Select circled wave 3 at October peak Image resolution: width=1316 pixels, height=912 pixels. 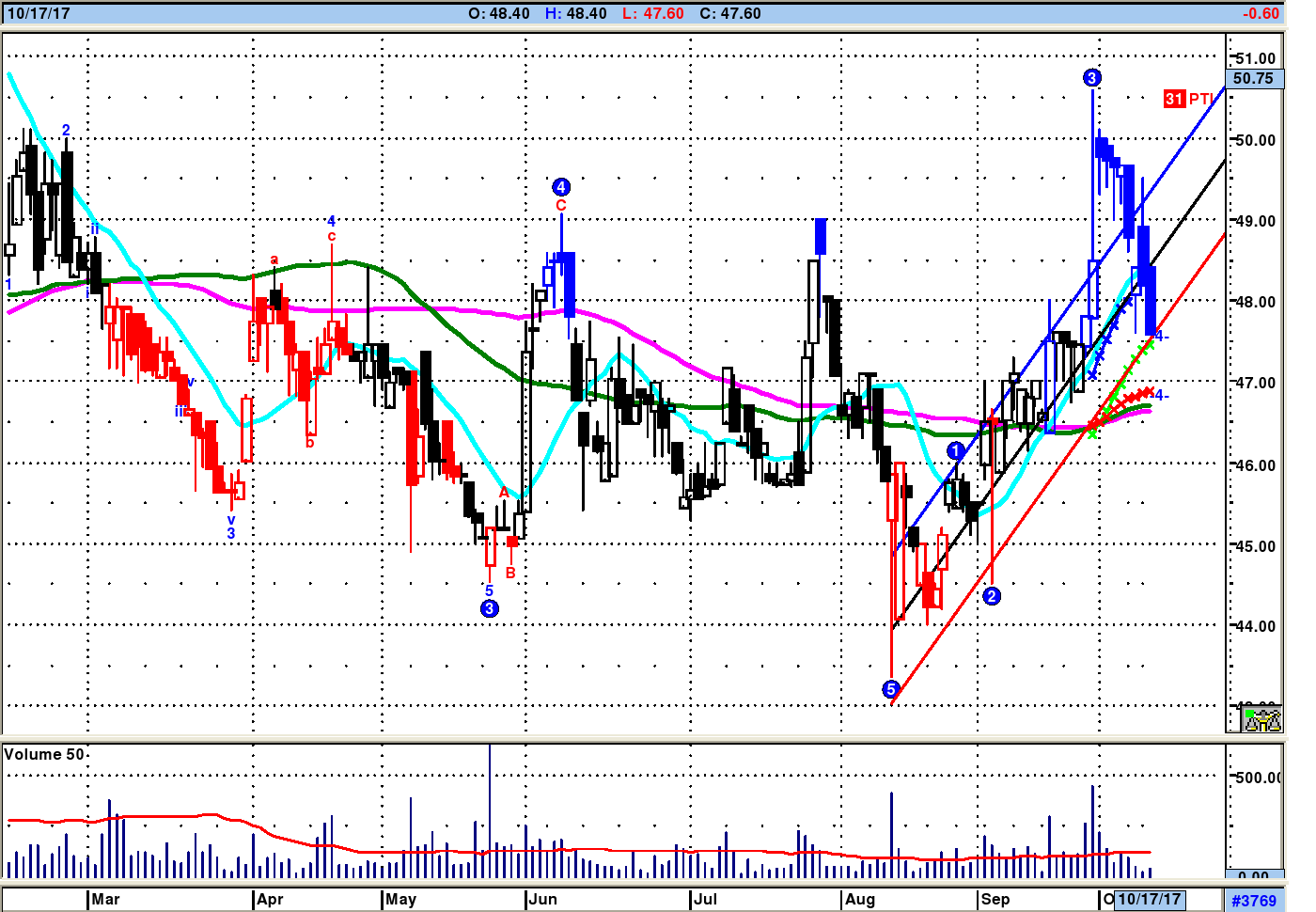click(1091, 78)
